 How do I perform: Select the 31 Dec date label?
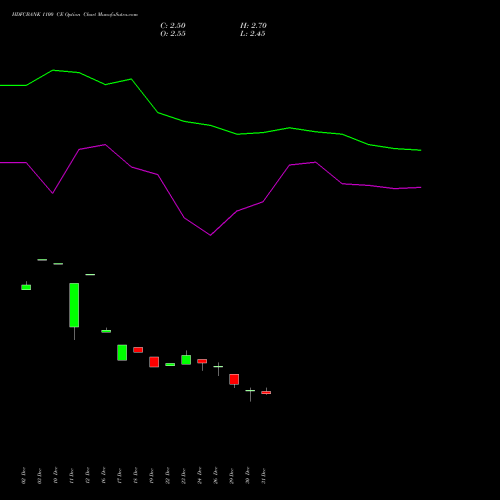click(x=263, y=476)
